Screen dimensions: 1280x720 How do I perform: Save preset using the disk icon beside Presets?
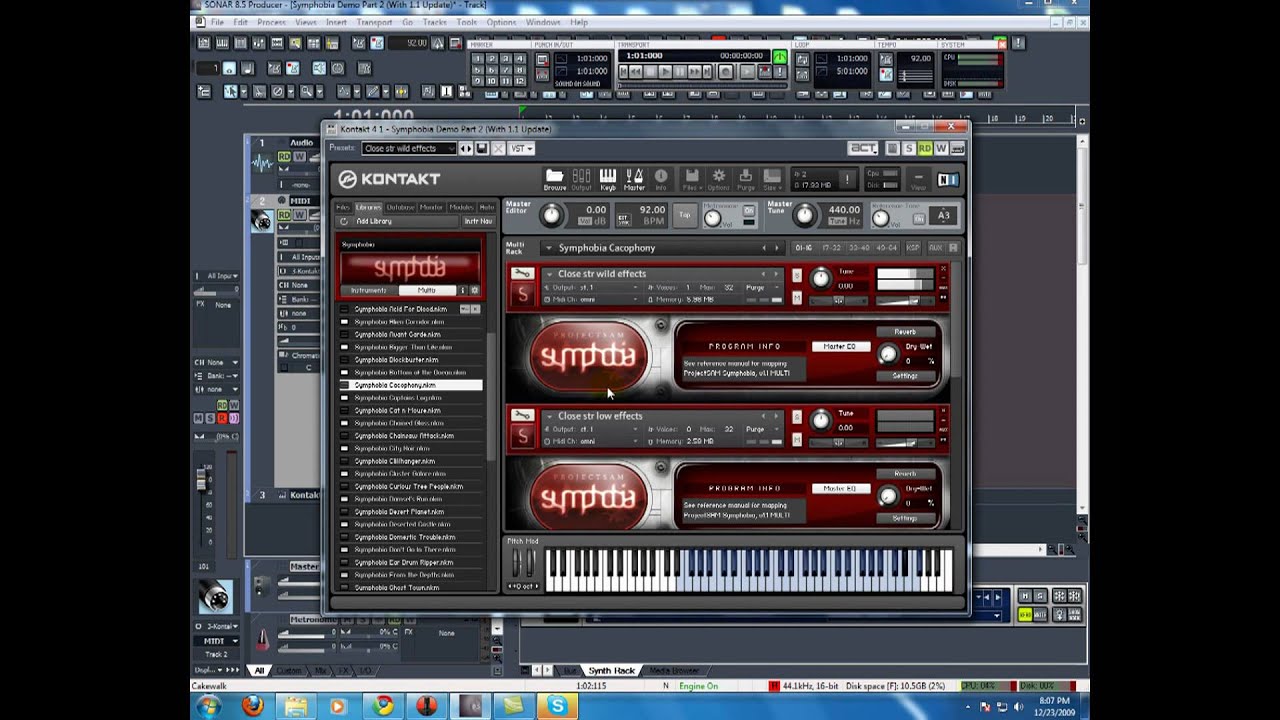click(x=482, y=148)
